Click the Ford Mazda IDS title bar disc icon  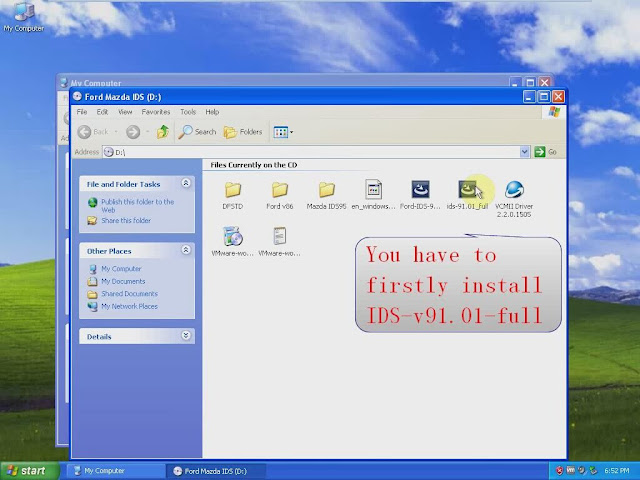click(77, 96)
